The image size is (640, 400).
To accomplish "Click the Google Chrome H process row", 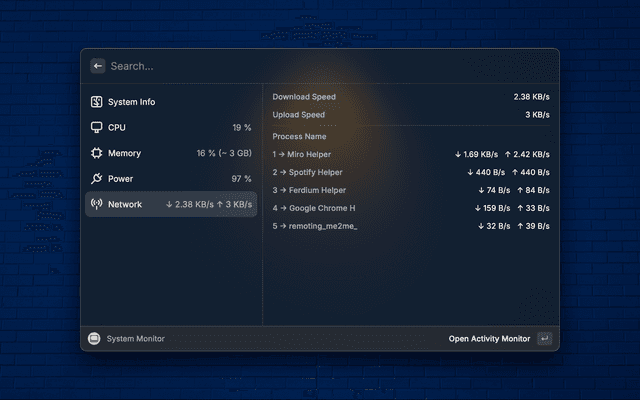I will (410, 208).
